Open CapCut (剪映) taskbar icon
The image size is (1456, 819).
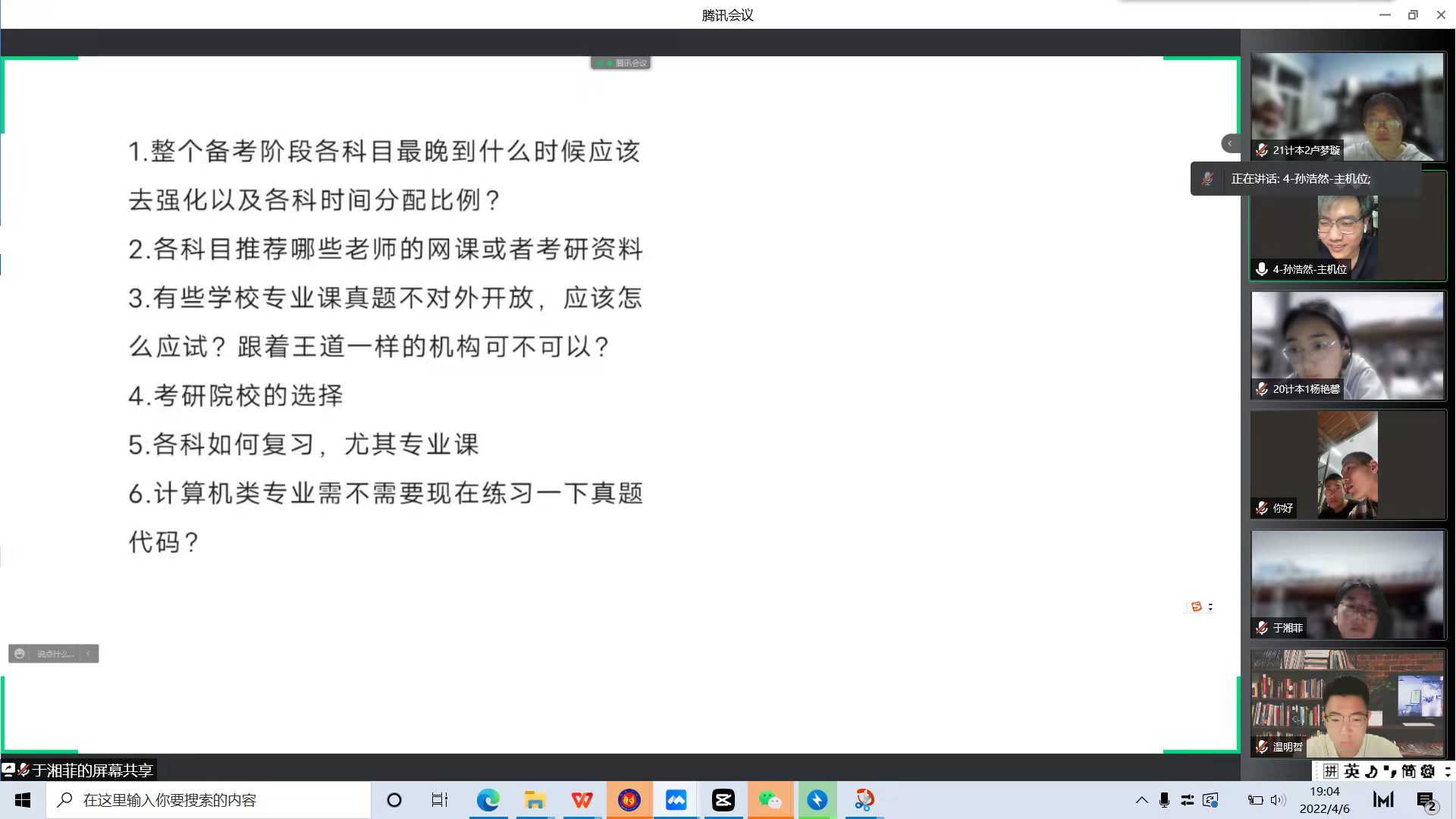pyautogui.click(x=723, y=800)
